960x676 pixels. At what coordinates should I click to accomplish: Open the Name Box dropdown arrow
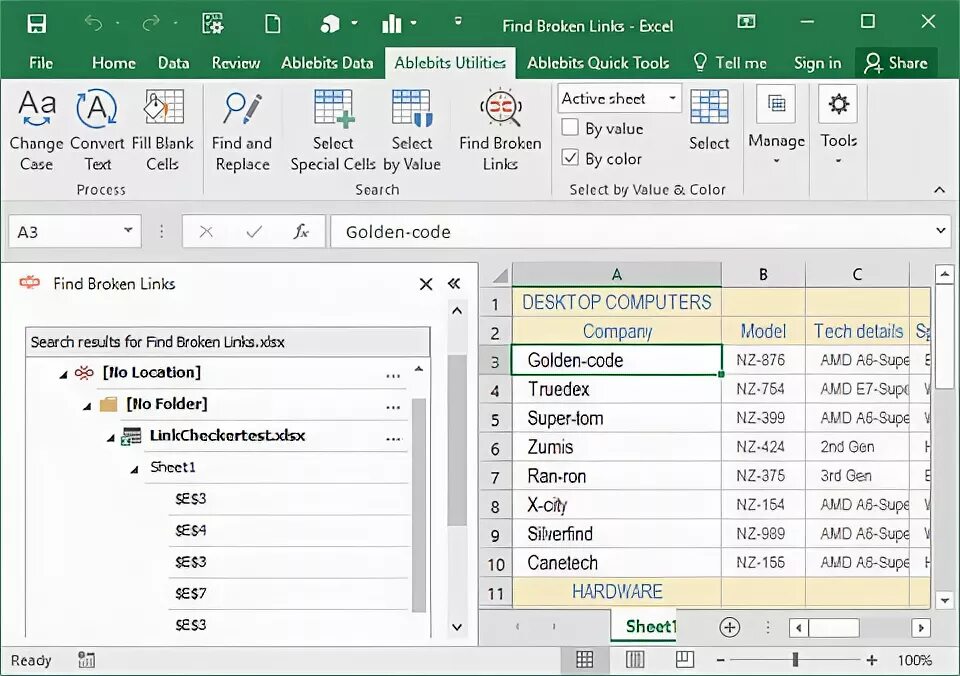128,231
